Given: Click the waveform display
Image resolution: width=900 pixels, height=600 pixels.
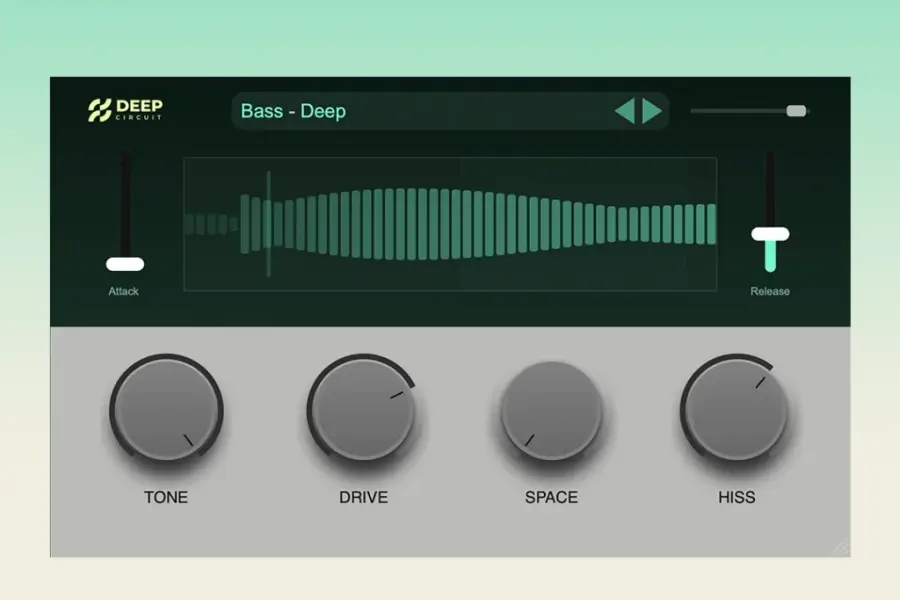Looking at the screenshot, I should (450, 224).
